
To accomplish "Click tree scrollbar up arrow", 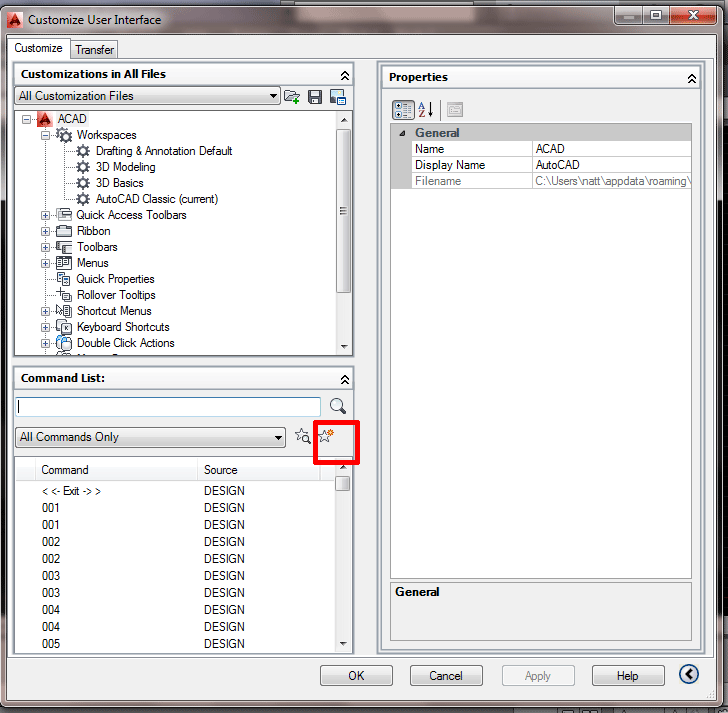I will coord(344,120).
